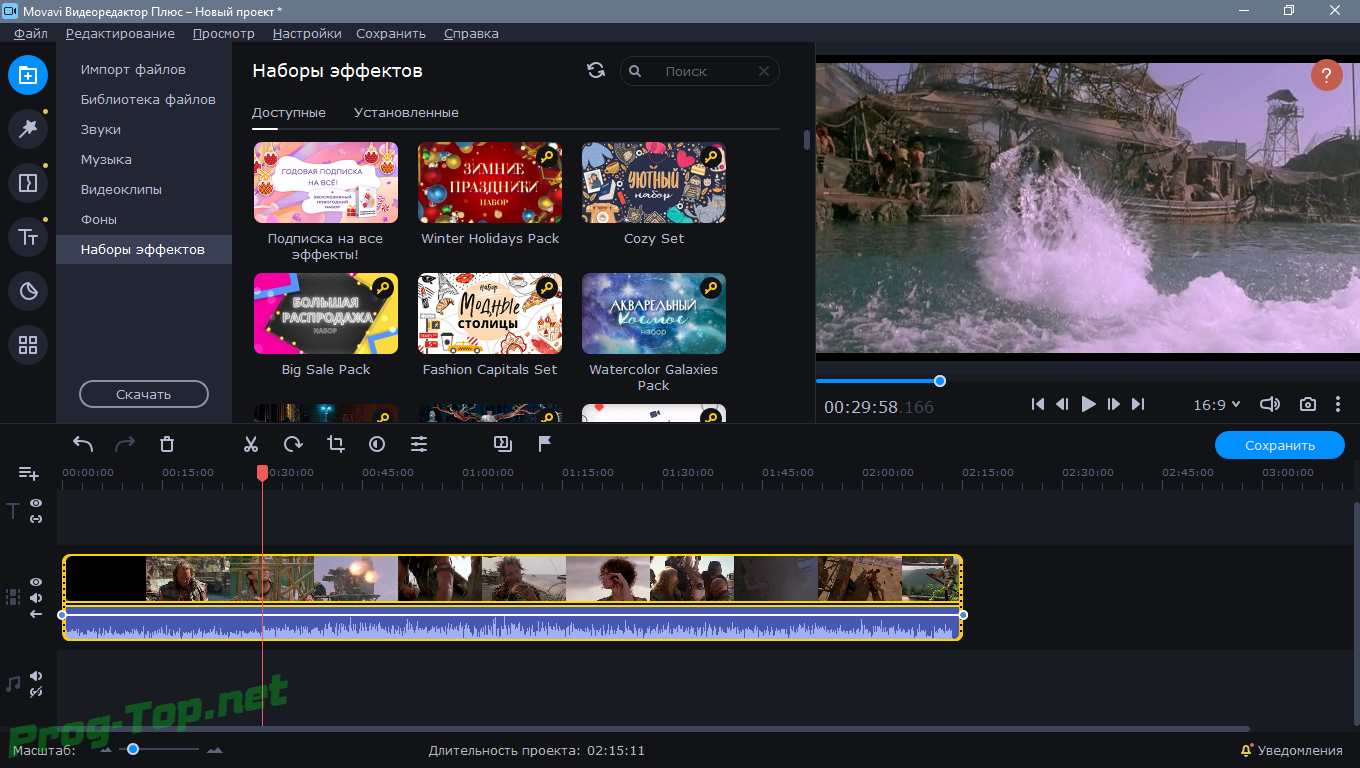
Task: Open the titles Tт tab
Action: [28, 237]
